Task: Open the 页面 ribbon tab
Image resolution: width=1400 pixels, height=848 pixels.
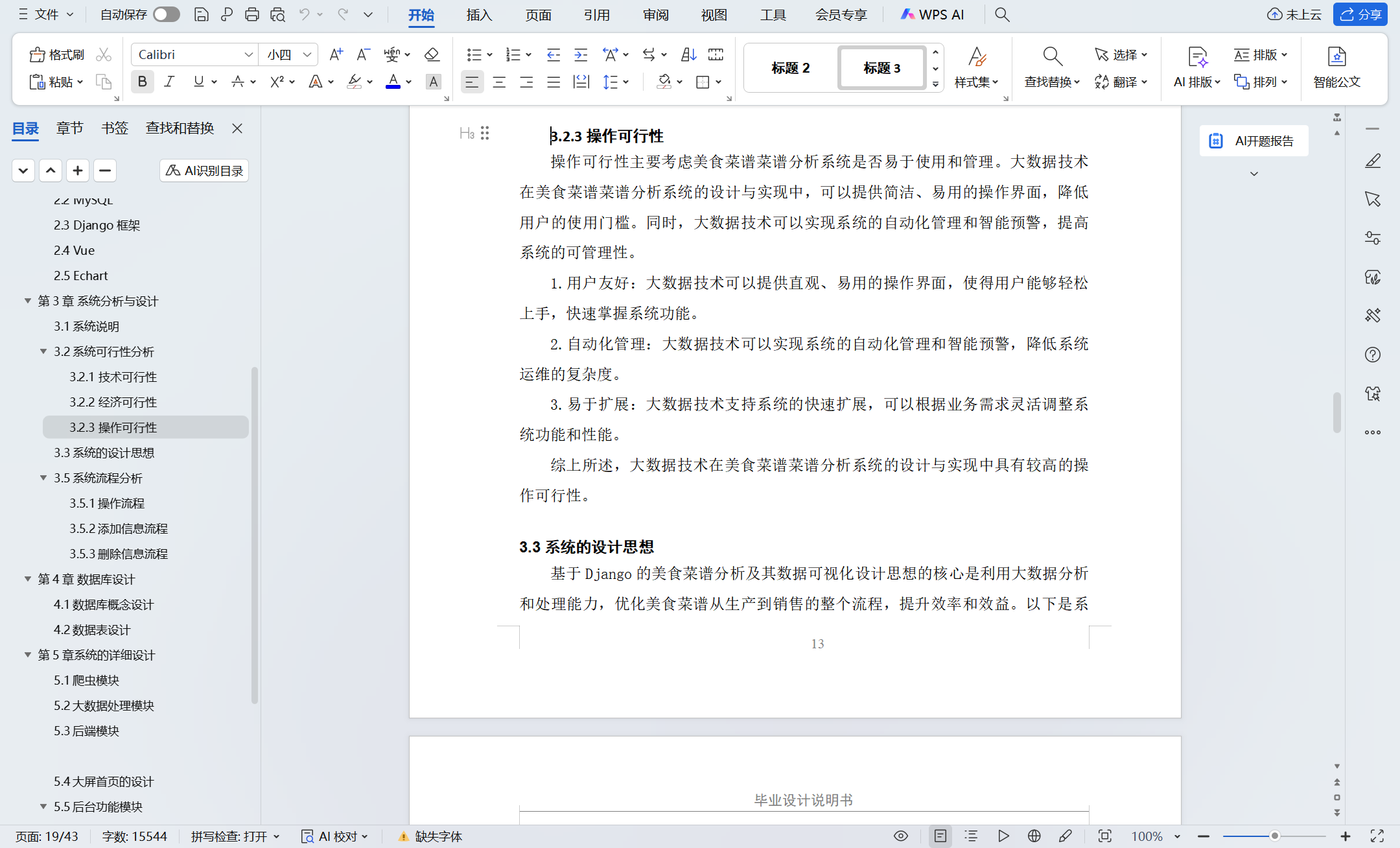Action: point(538,14)
